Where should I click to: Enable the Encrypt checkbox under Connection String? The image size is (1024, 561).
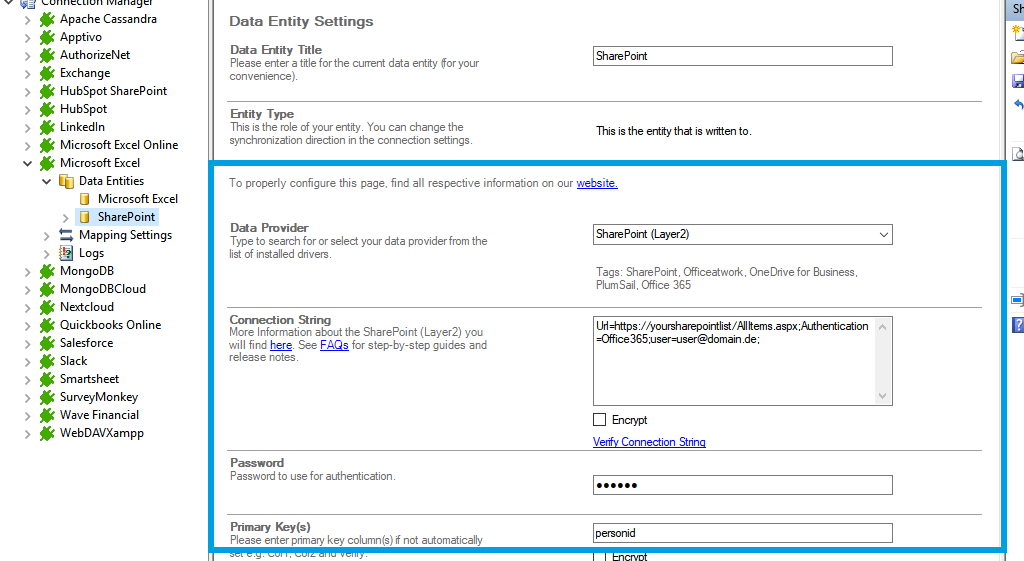pos(600,420)
